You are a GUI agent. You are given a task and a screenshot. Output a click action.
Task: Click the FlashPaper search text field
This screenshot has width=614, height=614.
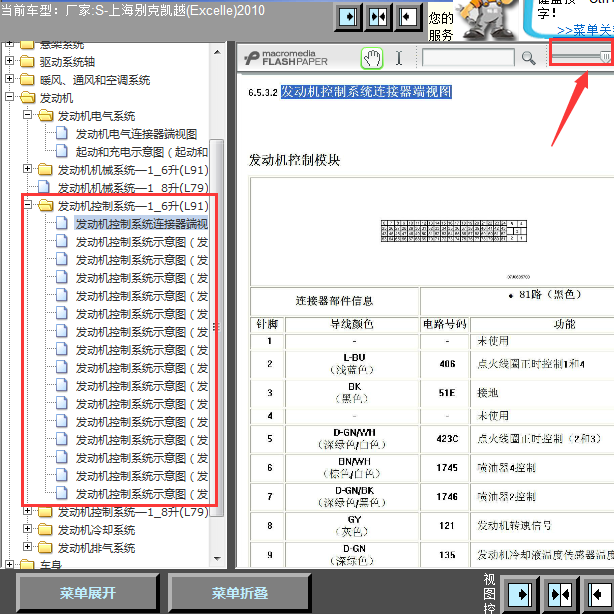[468, 58]
